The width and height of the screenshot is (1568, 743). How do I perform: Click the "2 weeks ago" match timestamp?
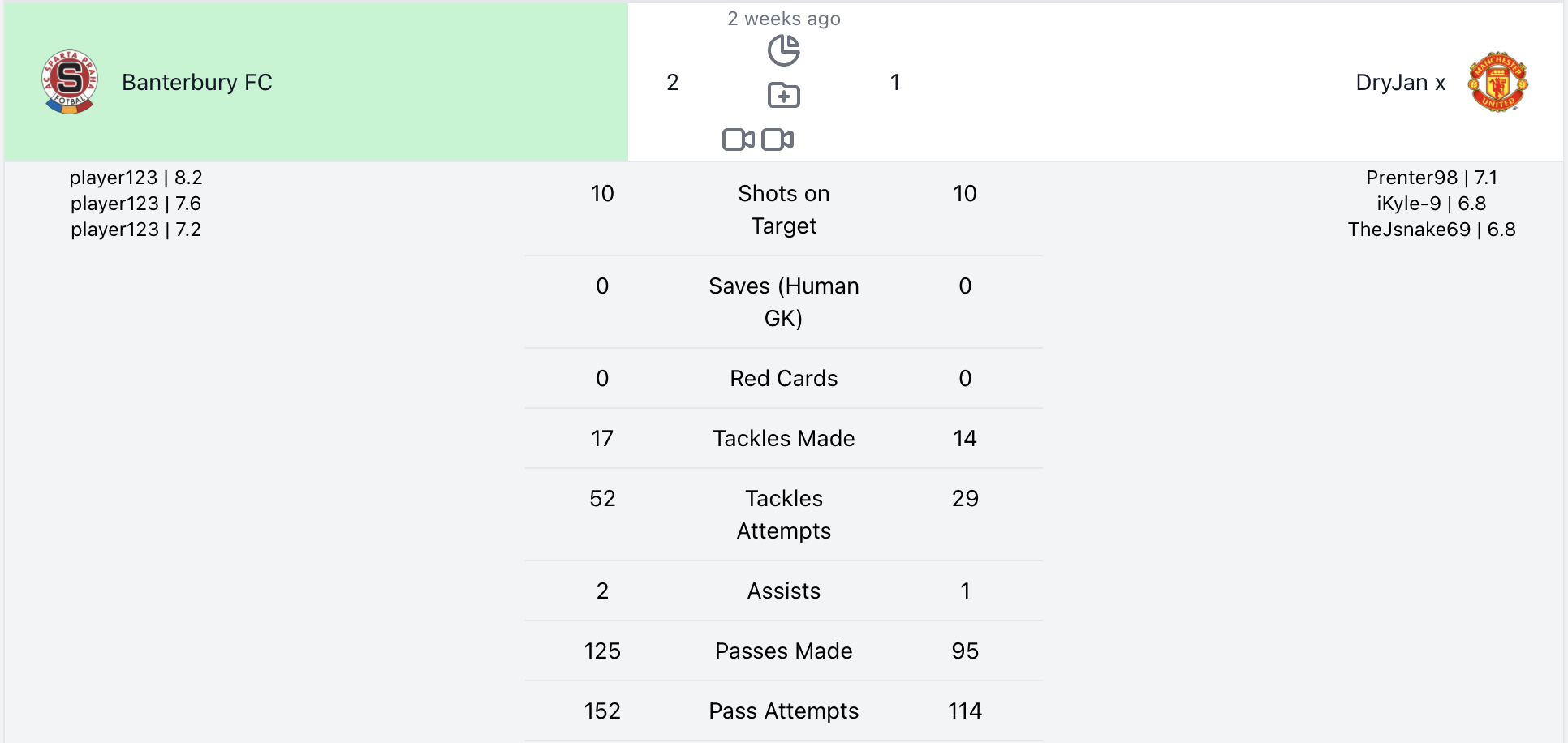click(784, 19)
